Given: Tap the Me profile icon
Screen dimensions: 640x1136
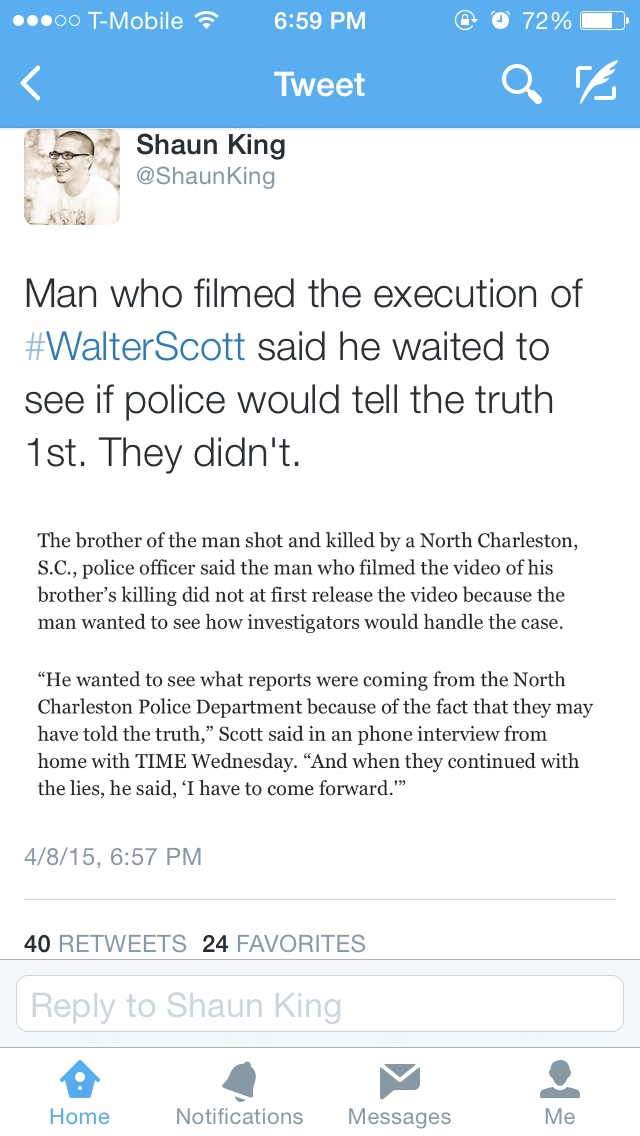Looking at the screenshot, I should (559, 1081).
